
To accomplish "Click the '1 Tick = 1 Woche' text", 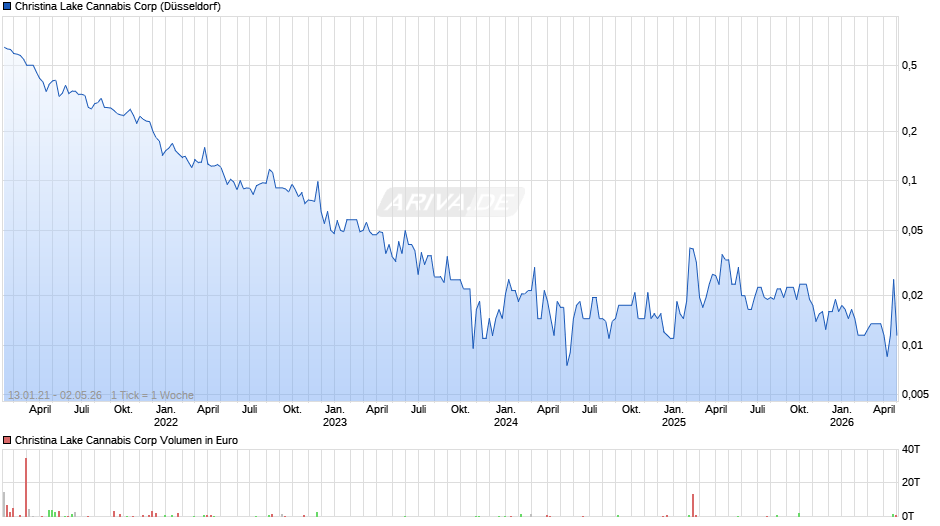I will [152, 395].
